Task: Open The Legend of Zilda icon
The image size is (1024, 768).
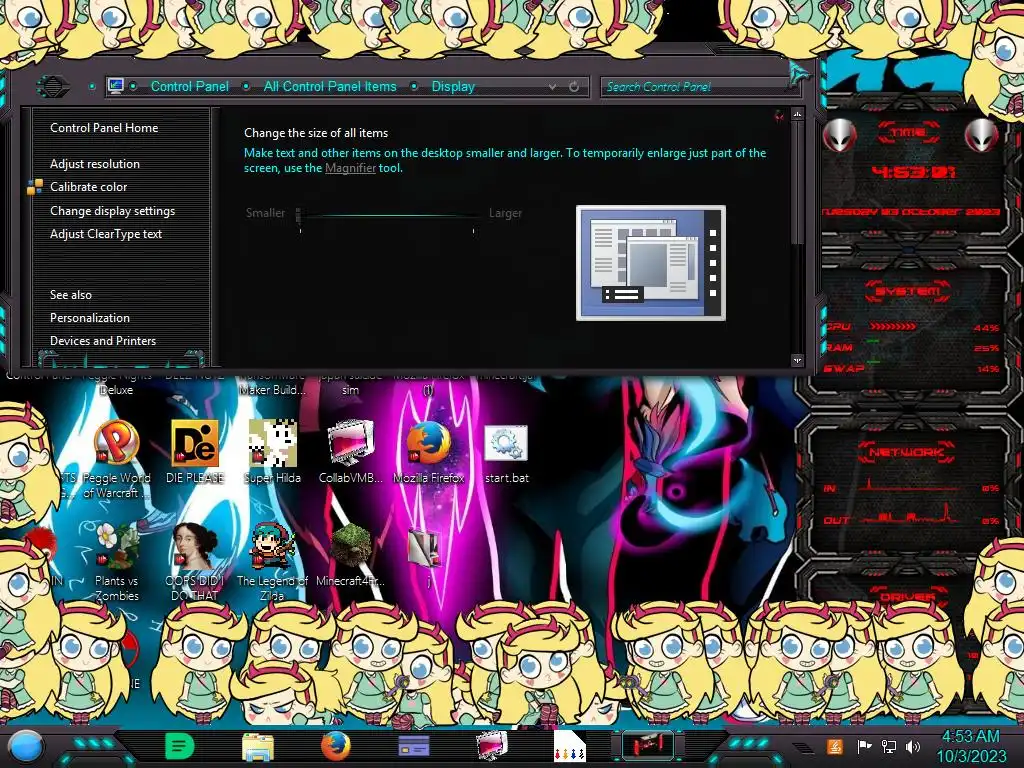Action: (x=272, y=546)
